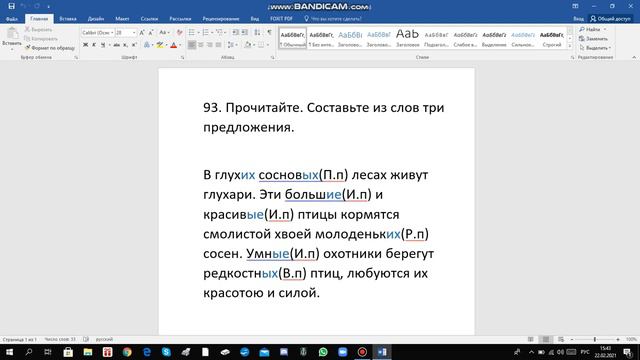Open the Выделить dropdown

595,48
